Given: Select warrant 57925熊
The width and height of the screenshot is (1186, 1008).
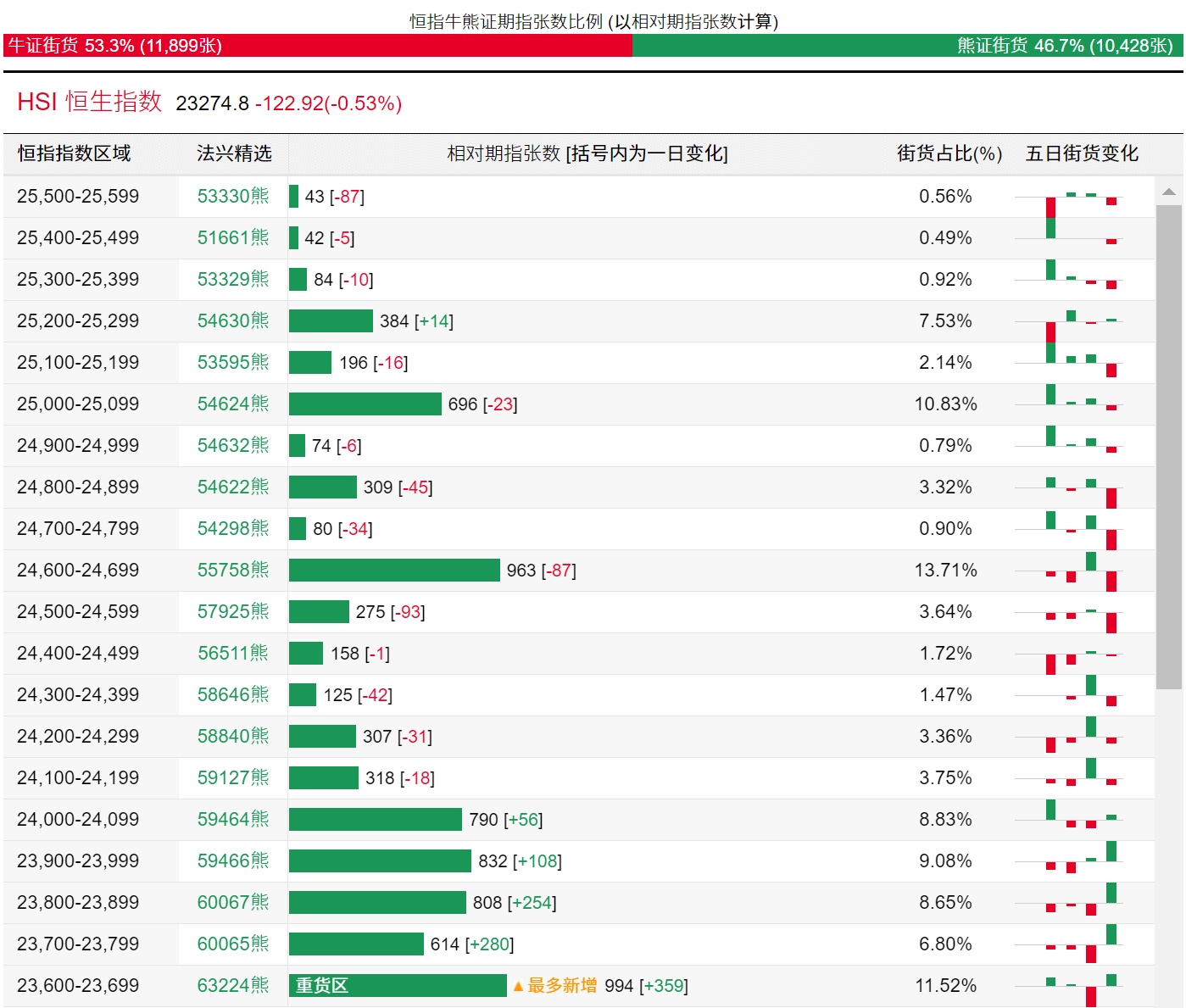Looking at the screenshot, I should [233, 611].
